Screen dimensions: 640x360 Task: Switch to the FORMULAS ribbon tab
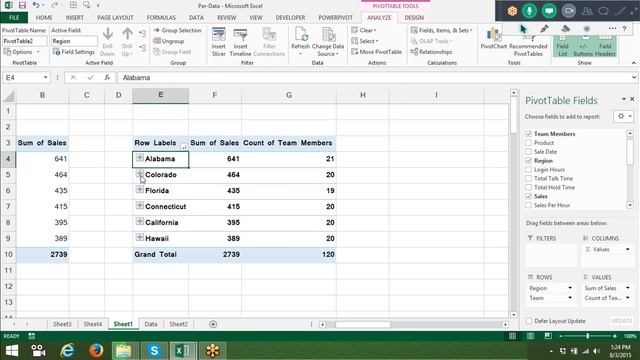coord(161,18)
